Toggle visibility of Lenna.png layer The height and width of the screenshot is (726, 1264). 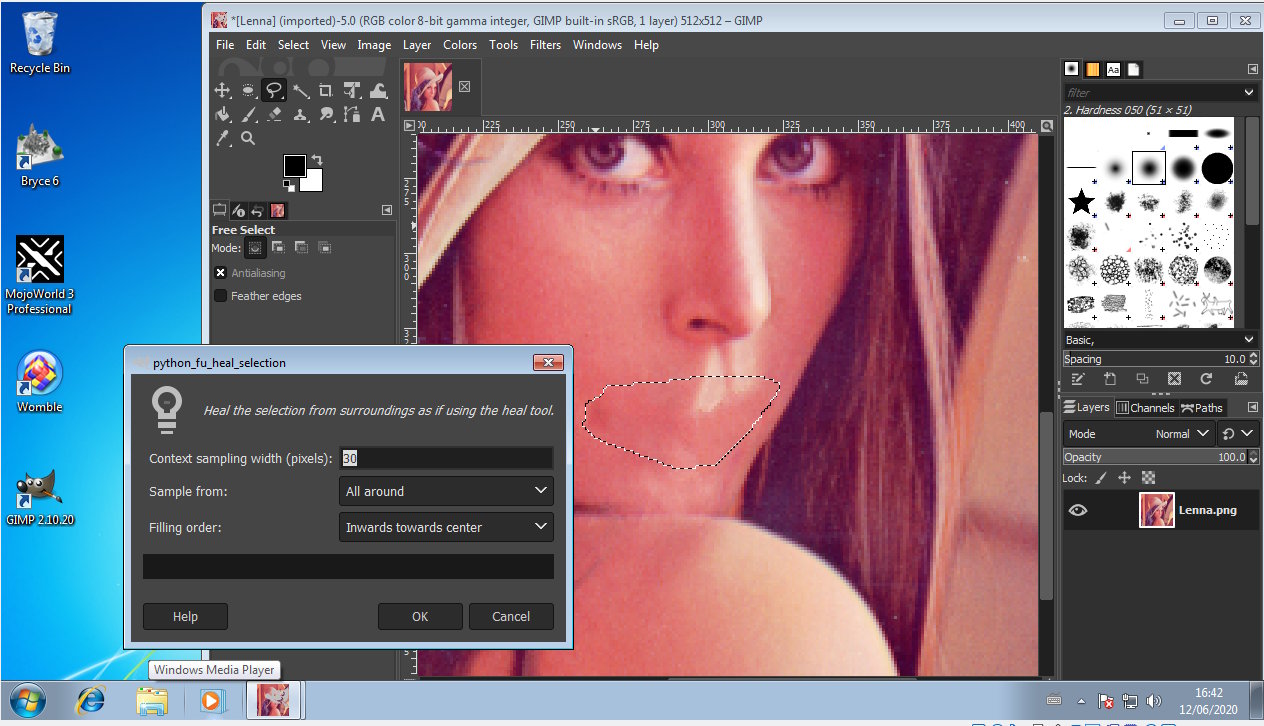[x=1078, y=510]
